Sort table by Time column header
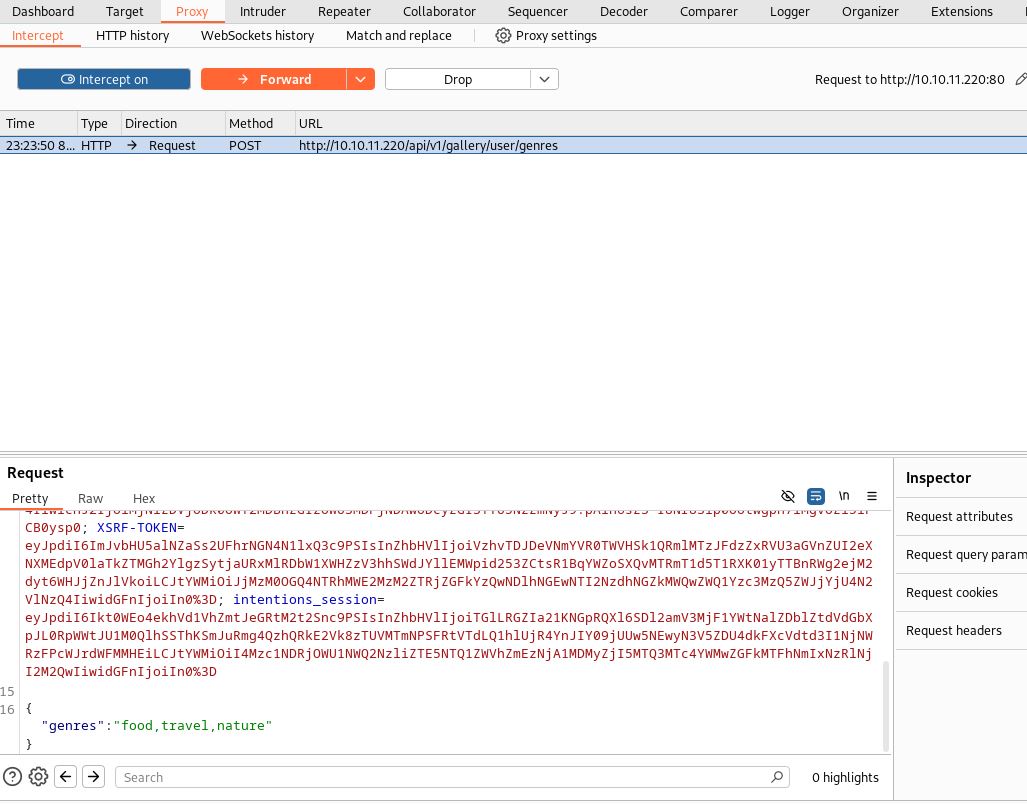The width and height of the screenshot is (1027, 804). 38,123
